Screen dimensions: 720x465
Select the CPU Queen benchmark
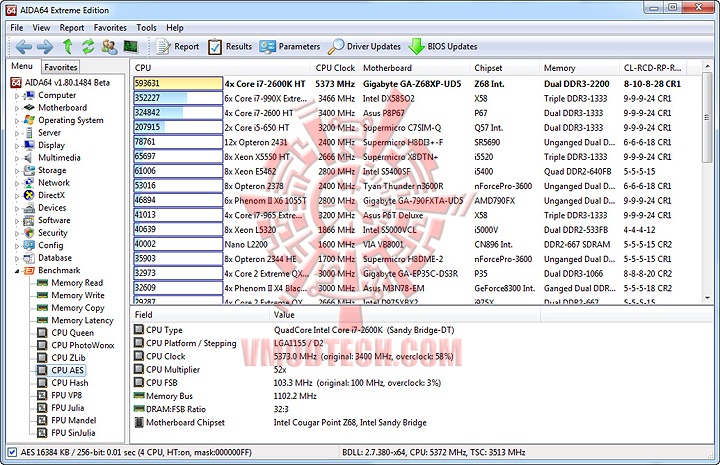[x=73, y=332]
